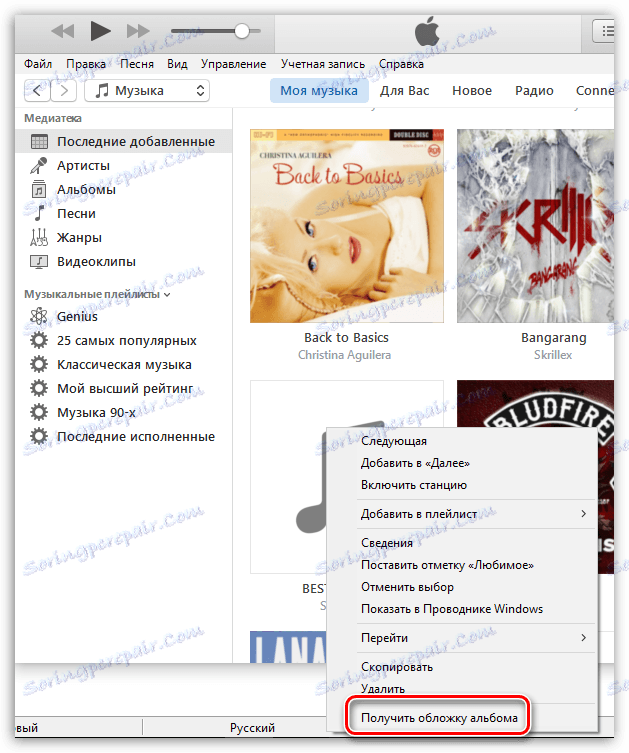Open the Песня menu
629x753 pixels.
click(137, 64)
